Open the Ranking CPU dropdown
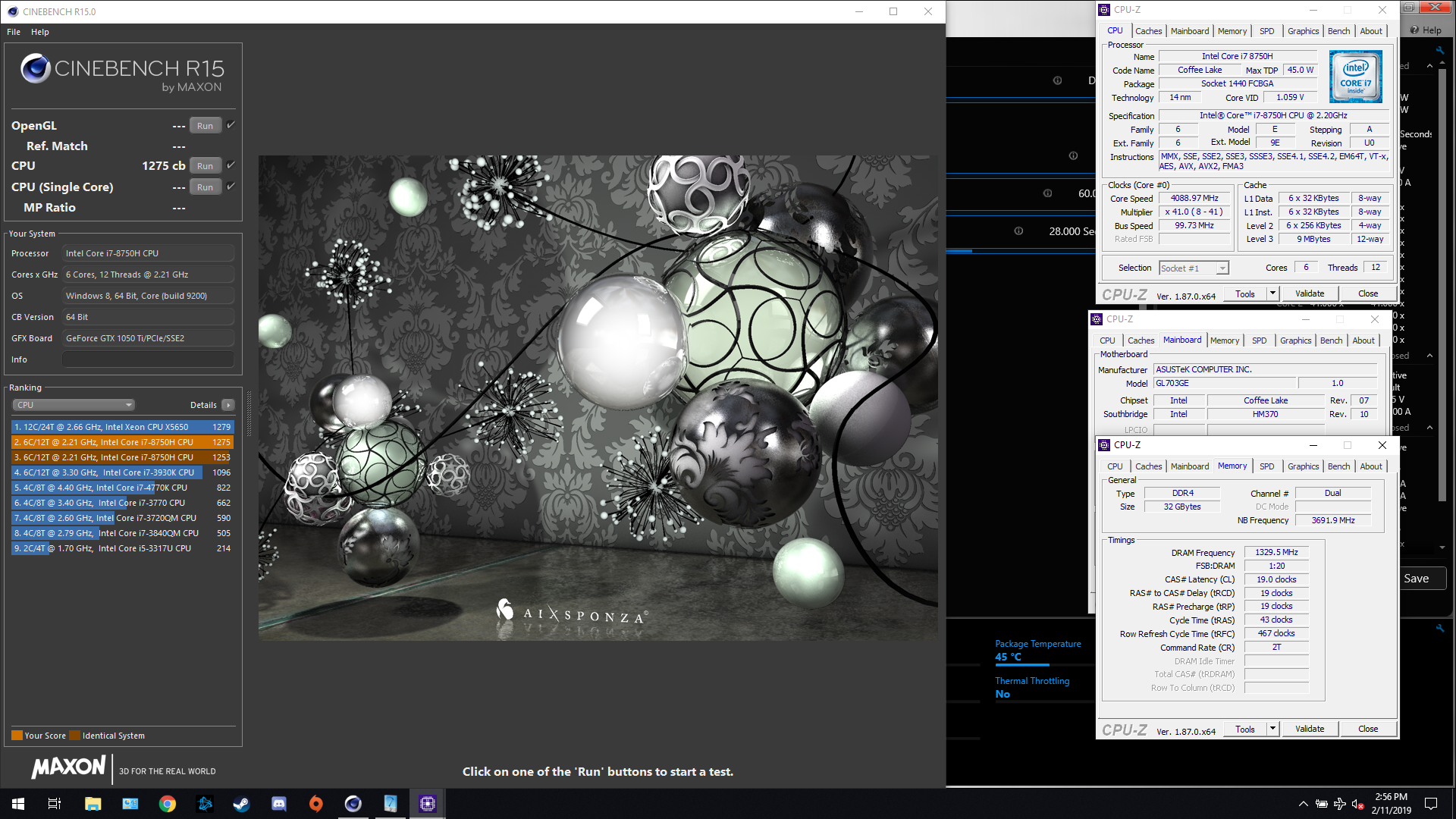Image resolution: width=1456 pixels, height=819 pixels. point(73,405)
